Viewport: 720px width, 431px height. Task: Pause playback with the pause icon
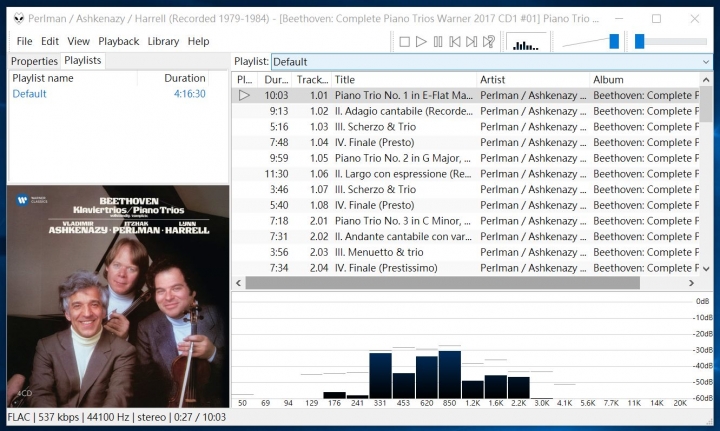[x=438, y=42]
